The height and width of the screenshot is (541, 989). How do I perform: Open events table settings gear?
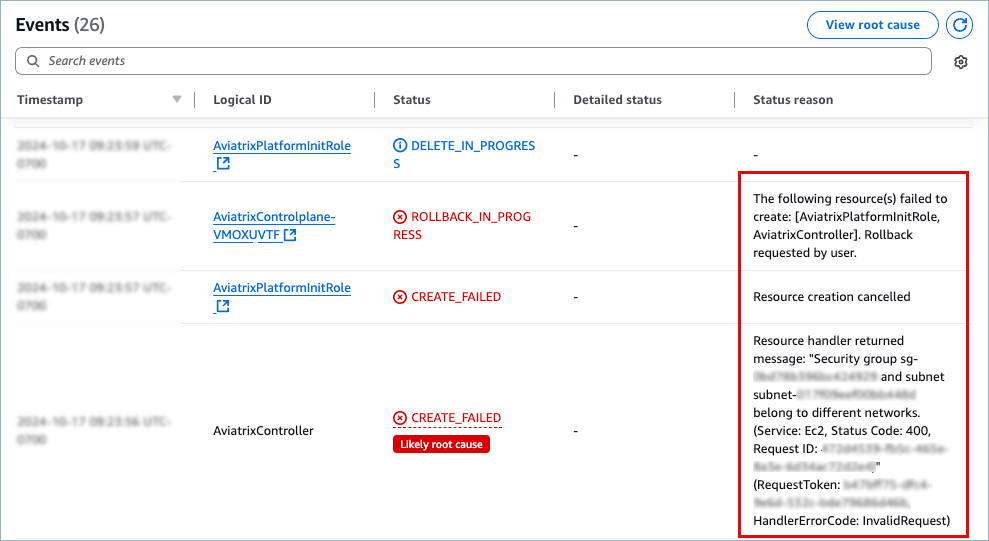pos(961,62)
